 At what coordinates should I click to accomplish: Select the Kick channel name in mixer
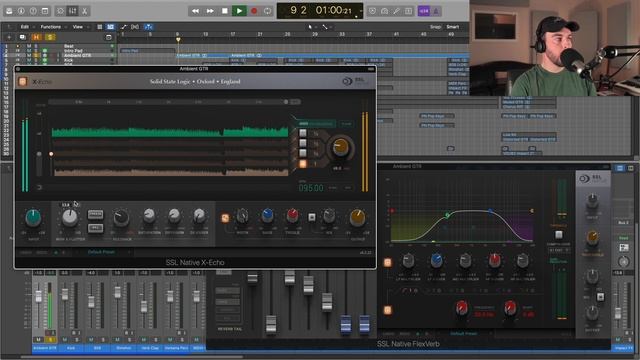pos(71,348)
